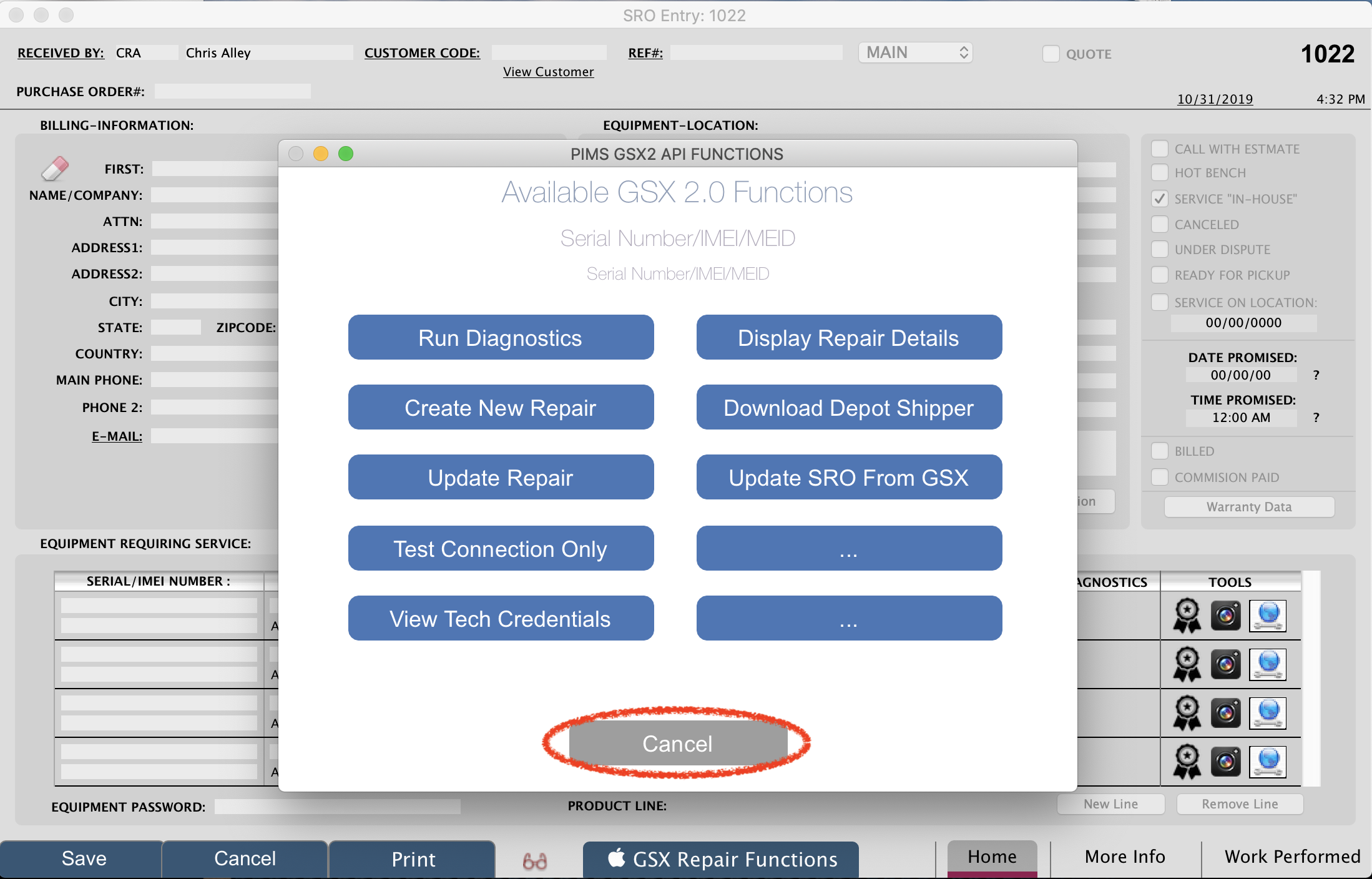Screen dimensions: 1372x879
Task: Open the View Customer link
Action: tap(548, 72)
